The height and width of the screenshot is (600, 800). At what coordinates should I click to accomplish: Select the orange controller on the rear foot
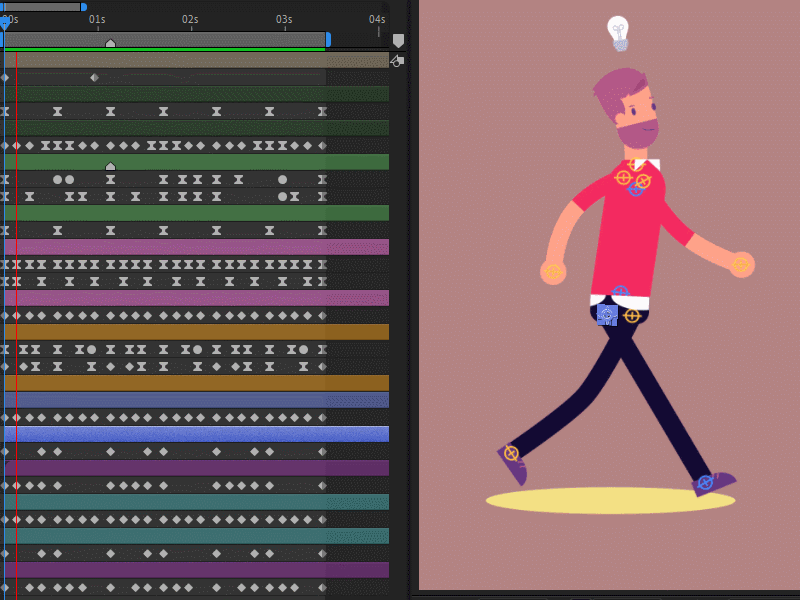[511, 453]
